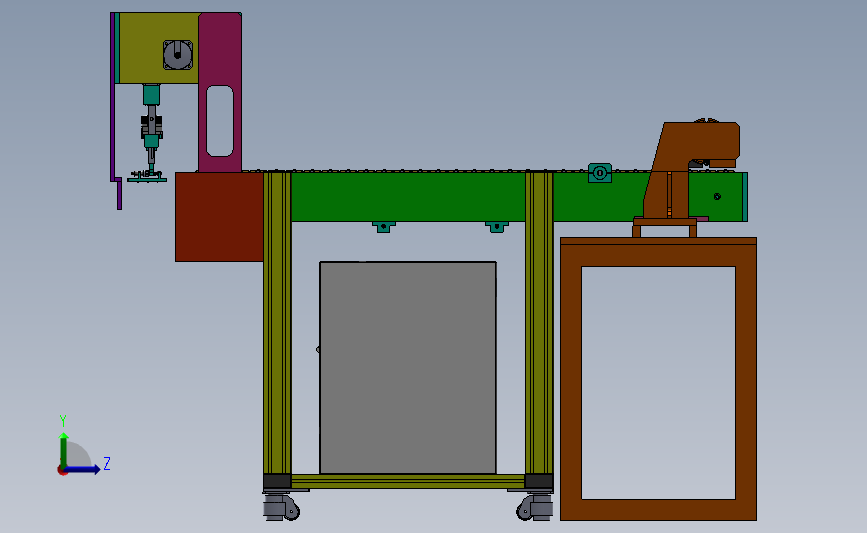The image size is (867, 533).
Task: Click the Y axis label of the triad
Action: click(x=63, y=421)
